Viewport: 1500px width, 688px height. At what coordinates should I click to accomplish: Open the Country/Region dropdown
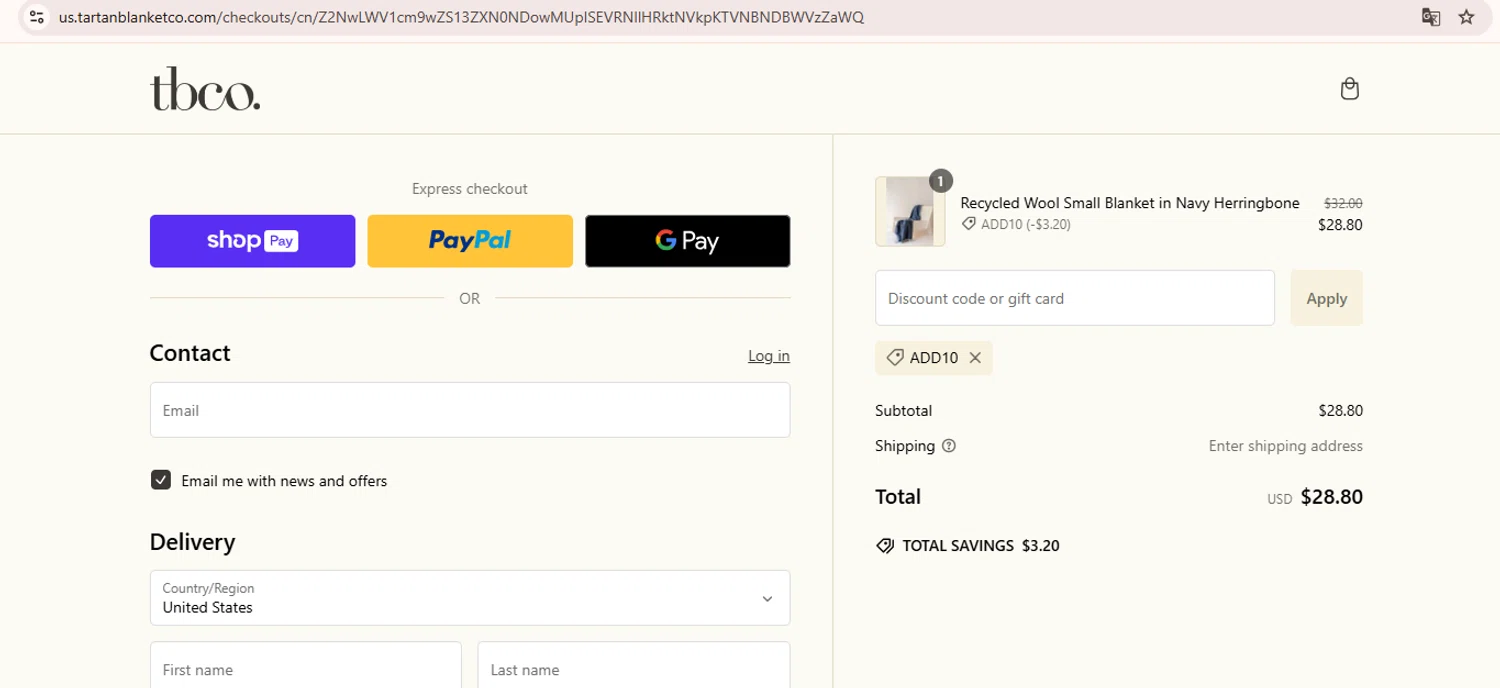pyautogui.click(x=470, y=598)
